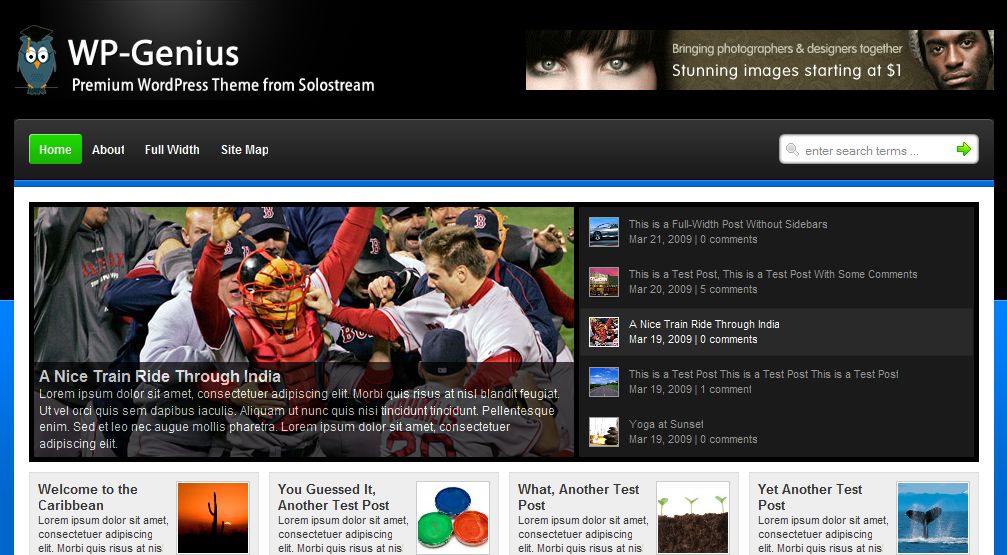
Task: Select thumbnail for Test Post With Some Comments
Action: 604,282
